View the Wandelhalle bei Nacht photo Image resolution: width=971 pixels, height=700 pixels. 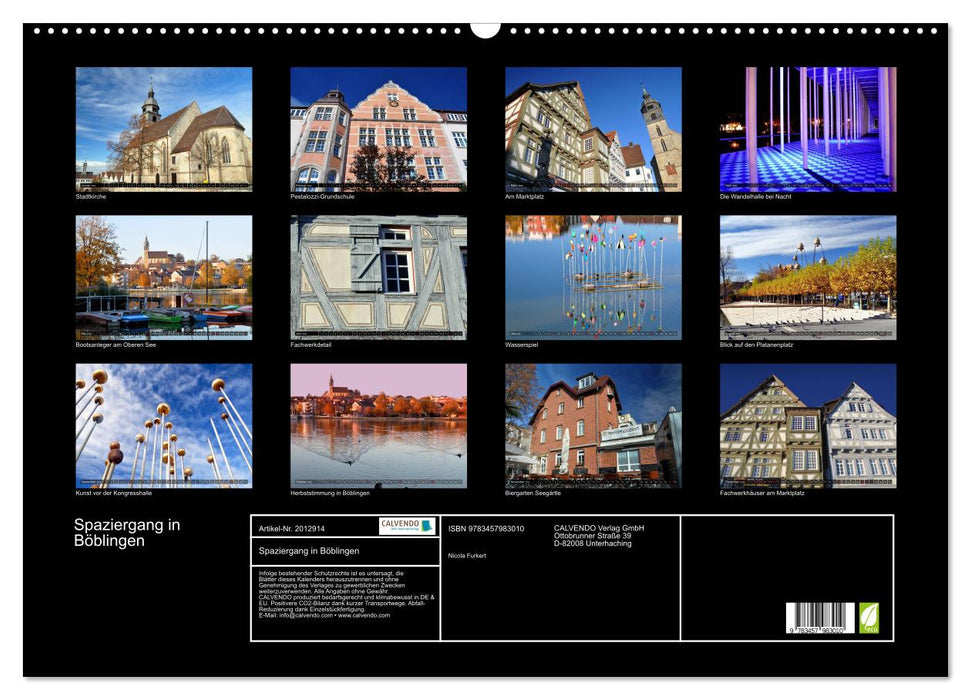pyautogui.click(x=807, y=129)
